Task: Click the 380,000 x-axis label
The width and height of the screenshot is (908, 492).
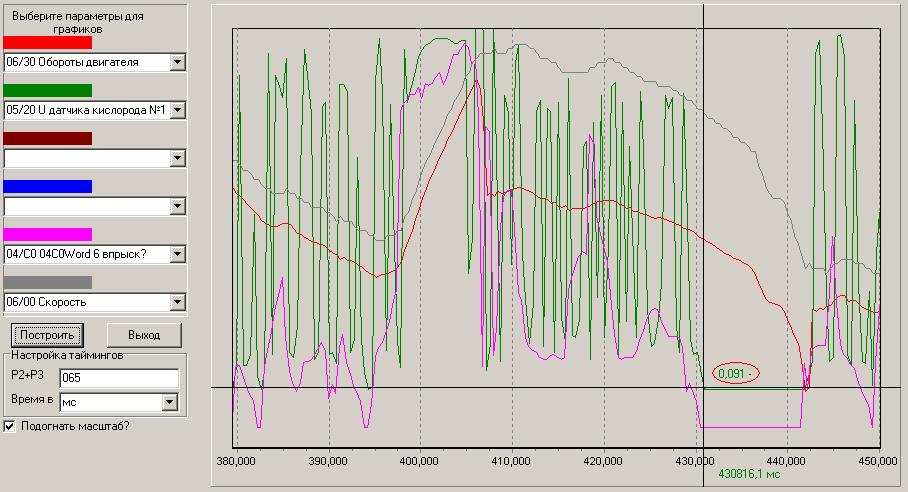Action: (x=236, y=461)
